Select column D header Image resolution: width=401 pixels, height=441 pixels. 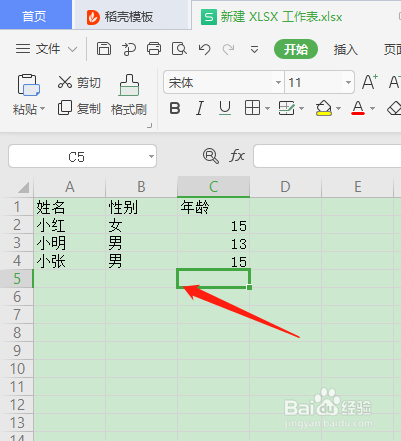pyautogui.click(x=285, y=187)
